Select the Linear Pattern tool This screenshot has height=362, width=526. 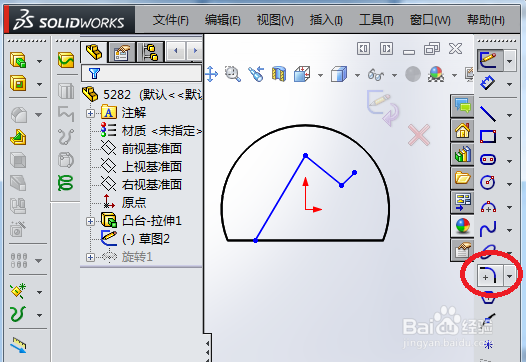point(19,260)
